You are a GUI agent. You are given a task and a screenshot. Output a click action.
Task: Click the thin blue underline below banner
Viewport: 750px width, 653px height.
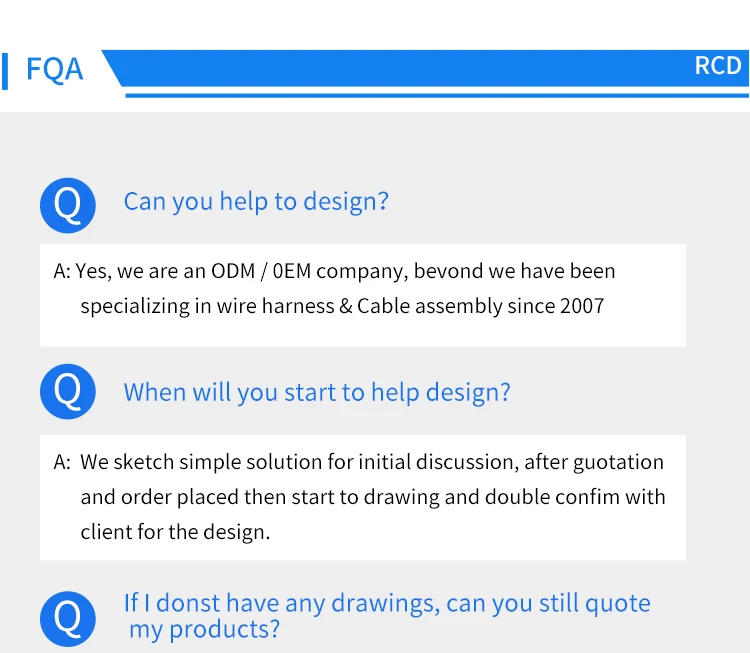coord(437,96)
